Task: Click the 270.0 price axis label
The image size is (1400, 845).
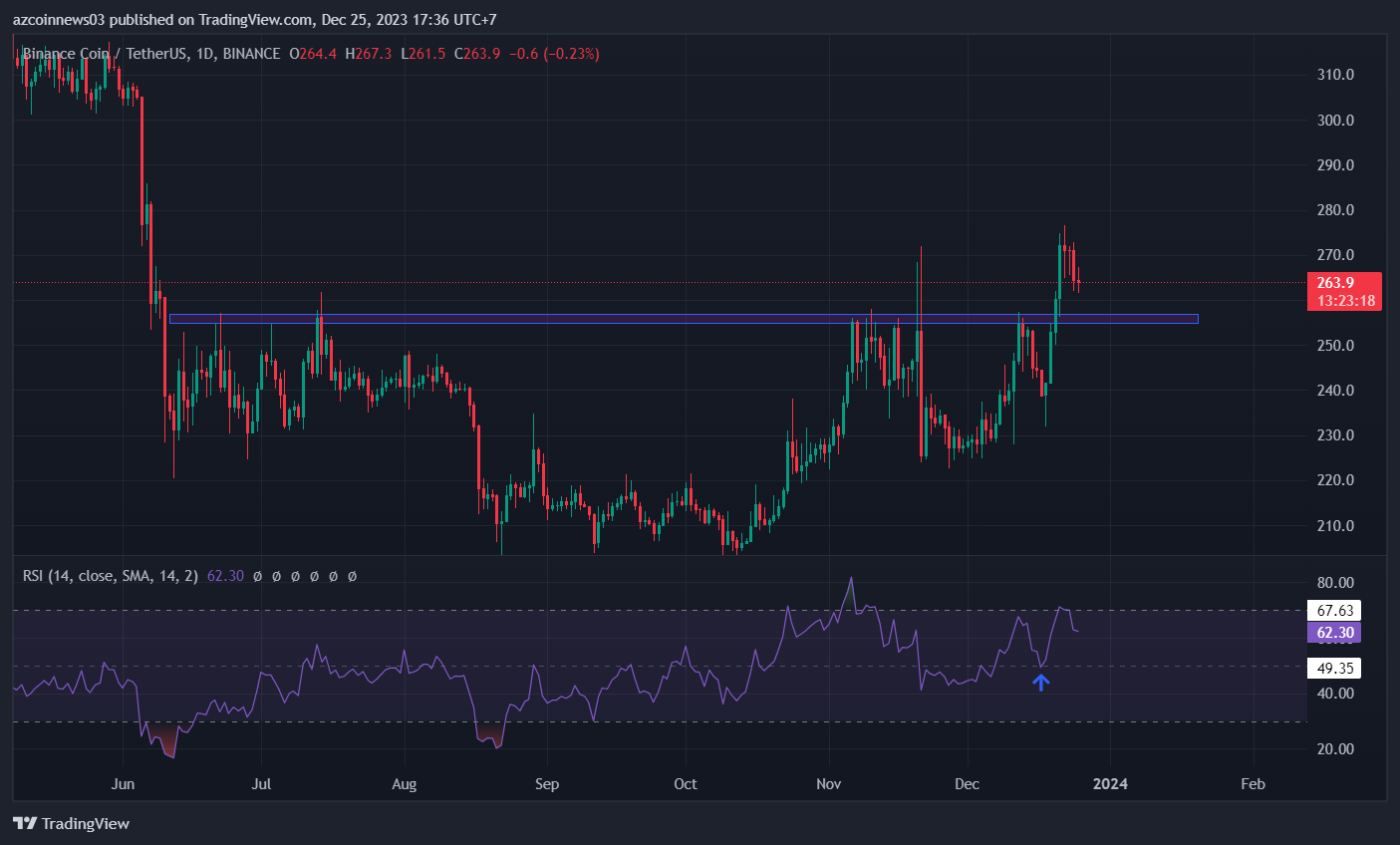Action: tap(1335, 255)
